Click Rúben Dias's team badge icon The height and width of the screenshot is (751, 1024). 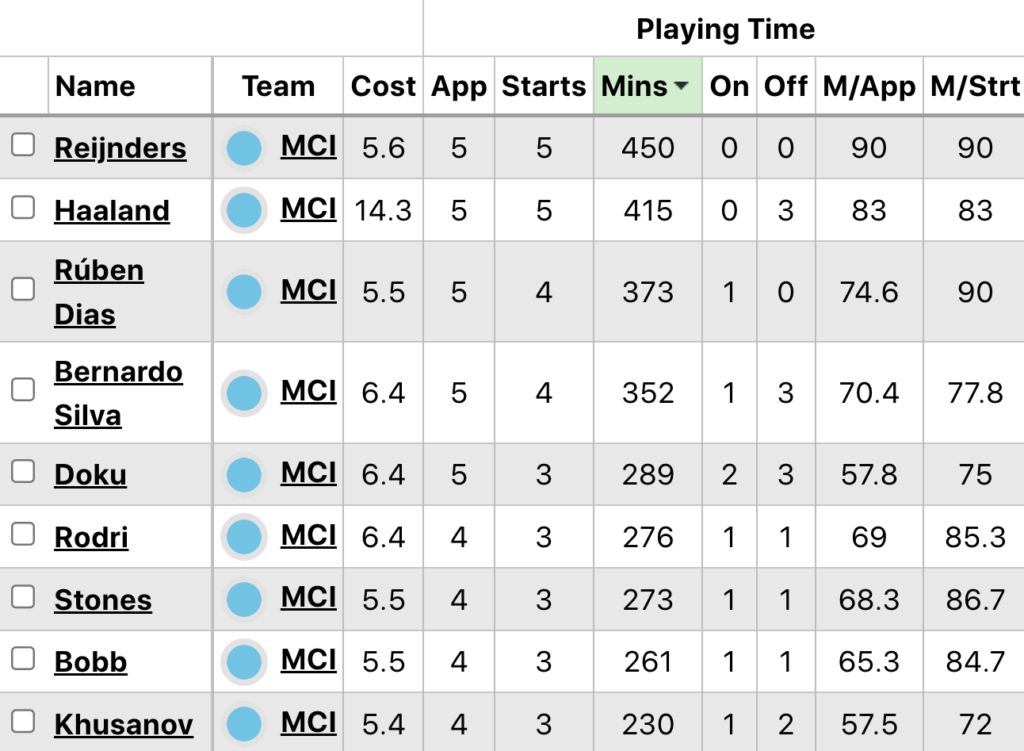244,292
